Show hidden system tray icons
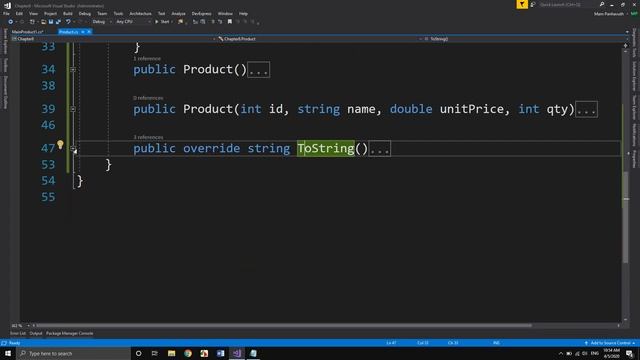 point(560,353)
